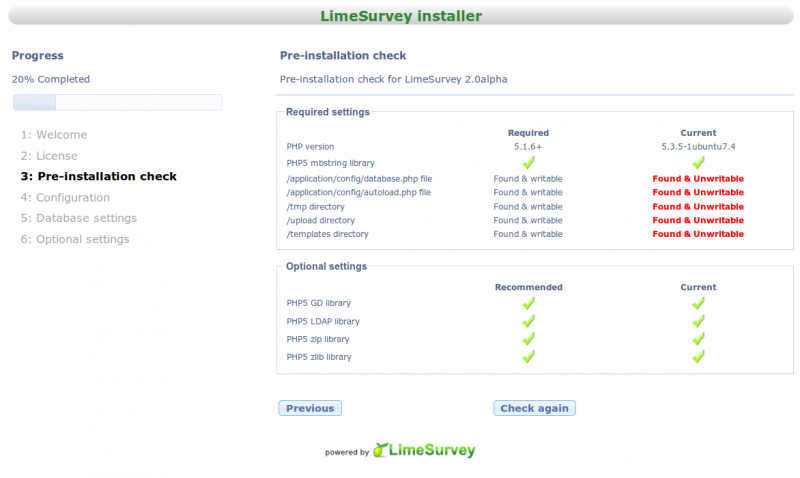
Task: Go to the Database settings step
Action: (x=79, y=218)
